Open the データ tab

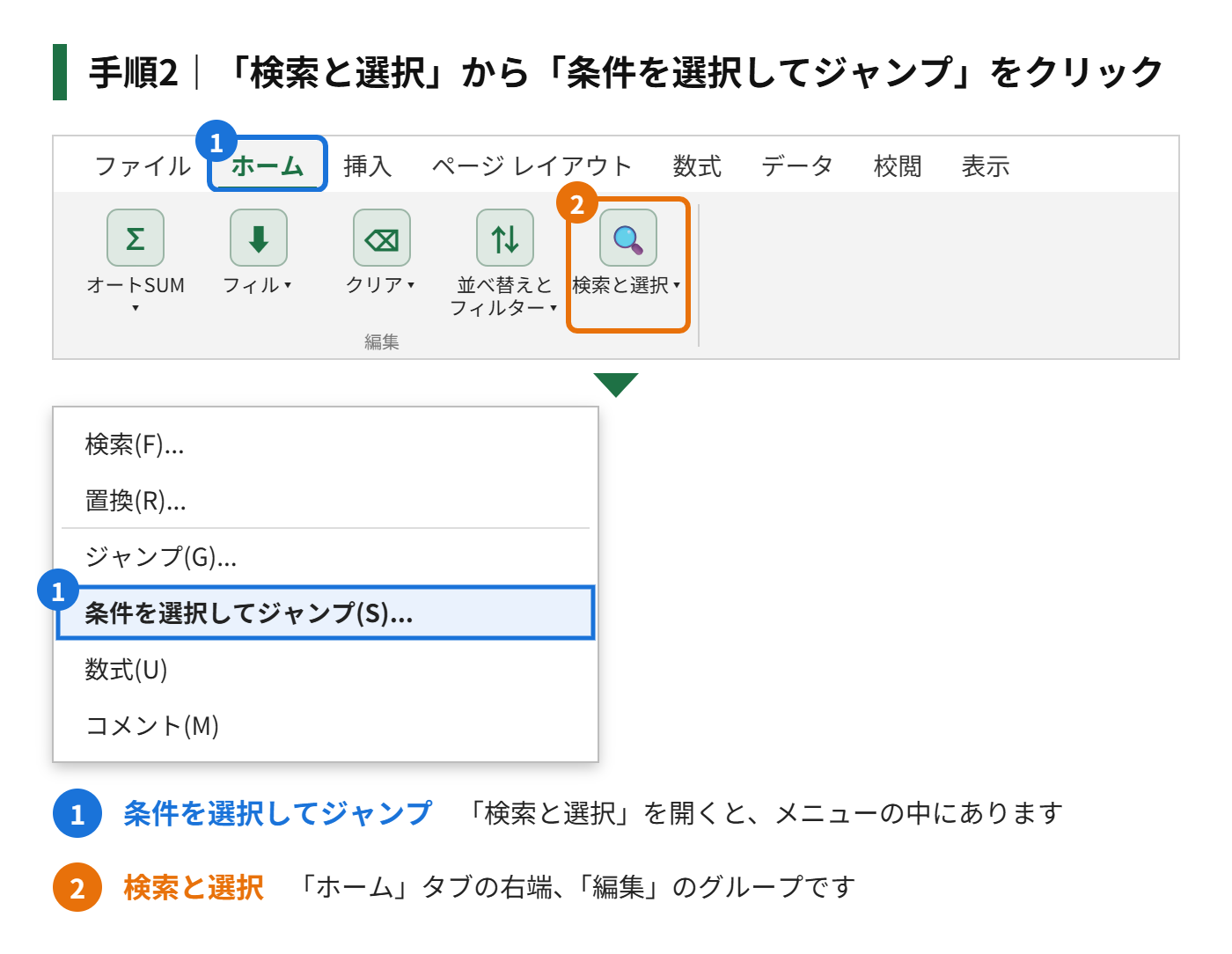click(797, 166)
